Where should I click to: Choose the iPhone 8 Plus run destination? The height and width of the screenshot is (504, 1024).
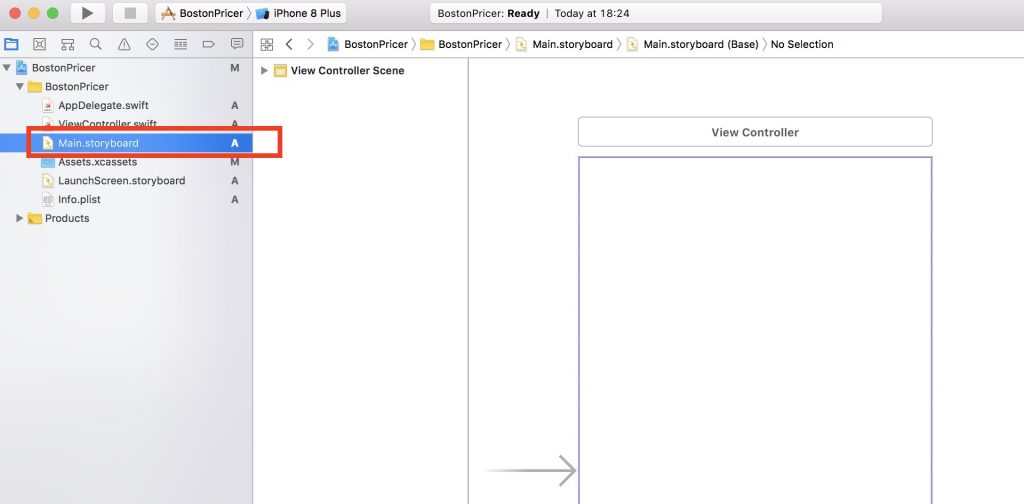point(301,13)
